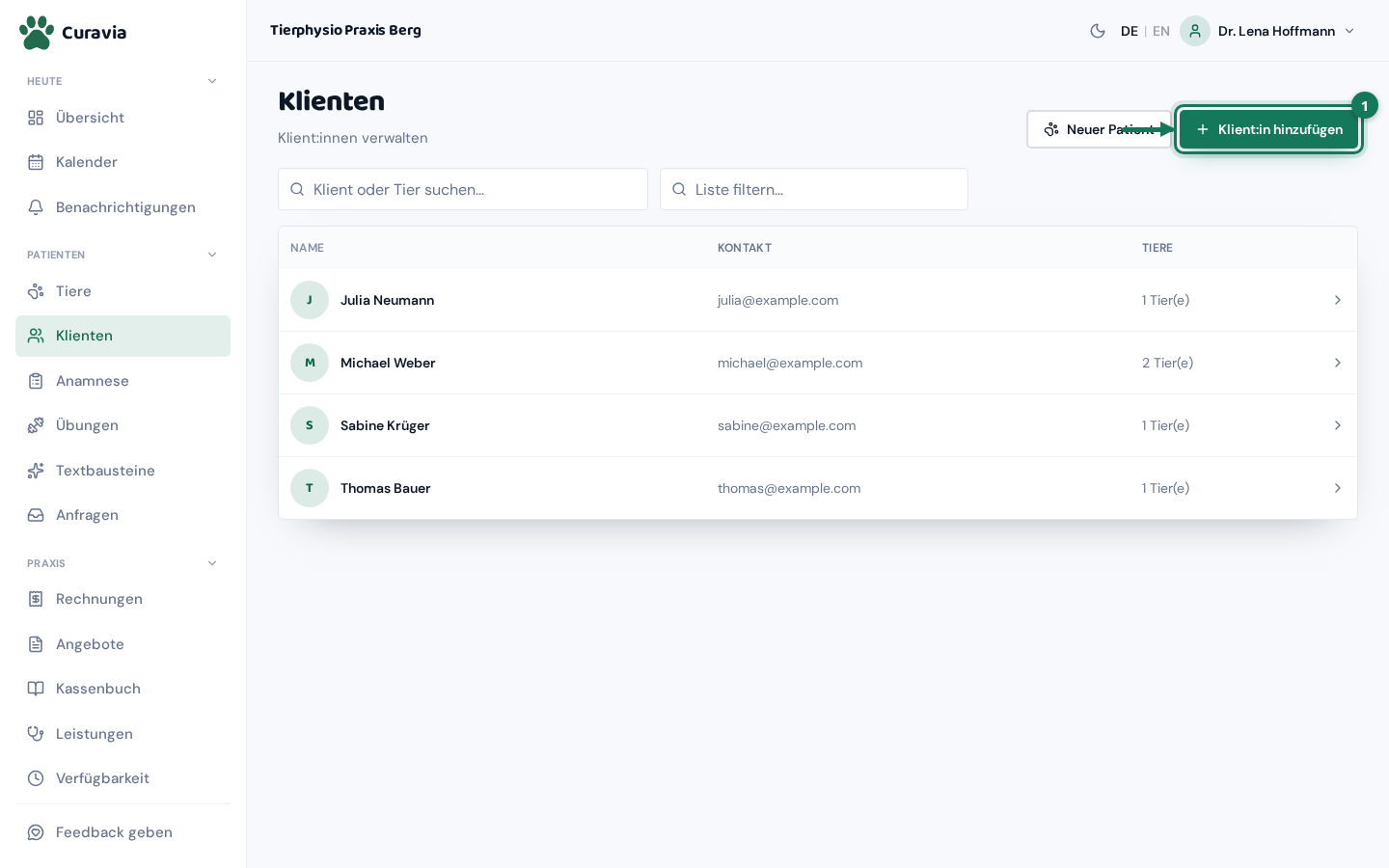Collapse the PRAXIS sidebar section

click(212, 563)
